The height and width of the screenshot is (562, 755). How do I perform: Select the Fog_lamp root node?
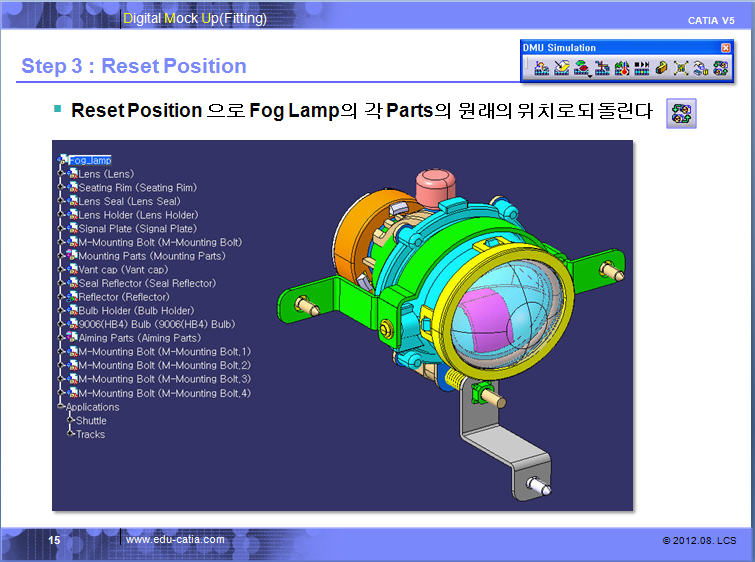pyautogui.click(x=89, y=160)
